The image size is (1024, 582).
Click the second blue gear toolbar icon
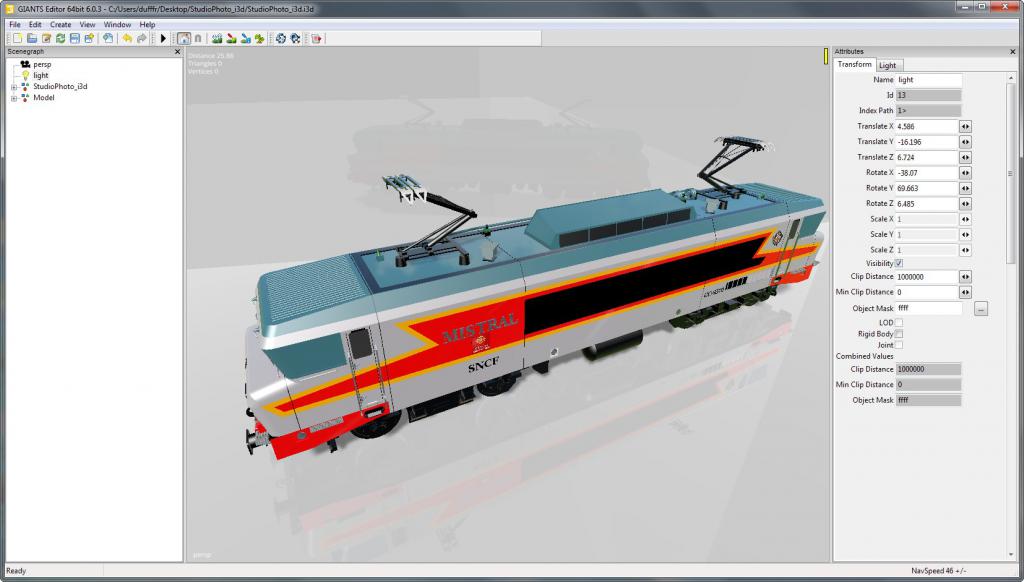(x=295, y=39)
